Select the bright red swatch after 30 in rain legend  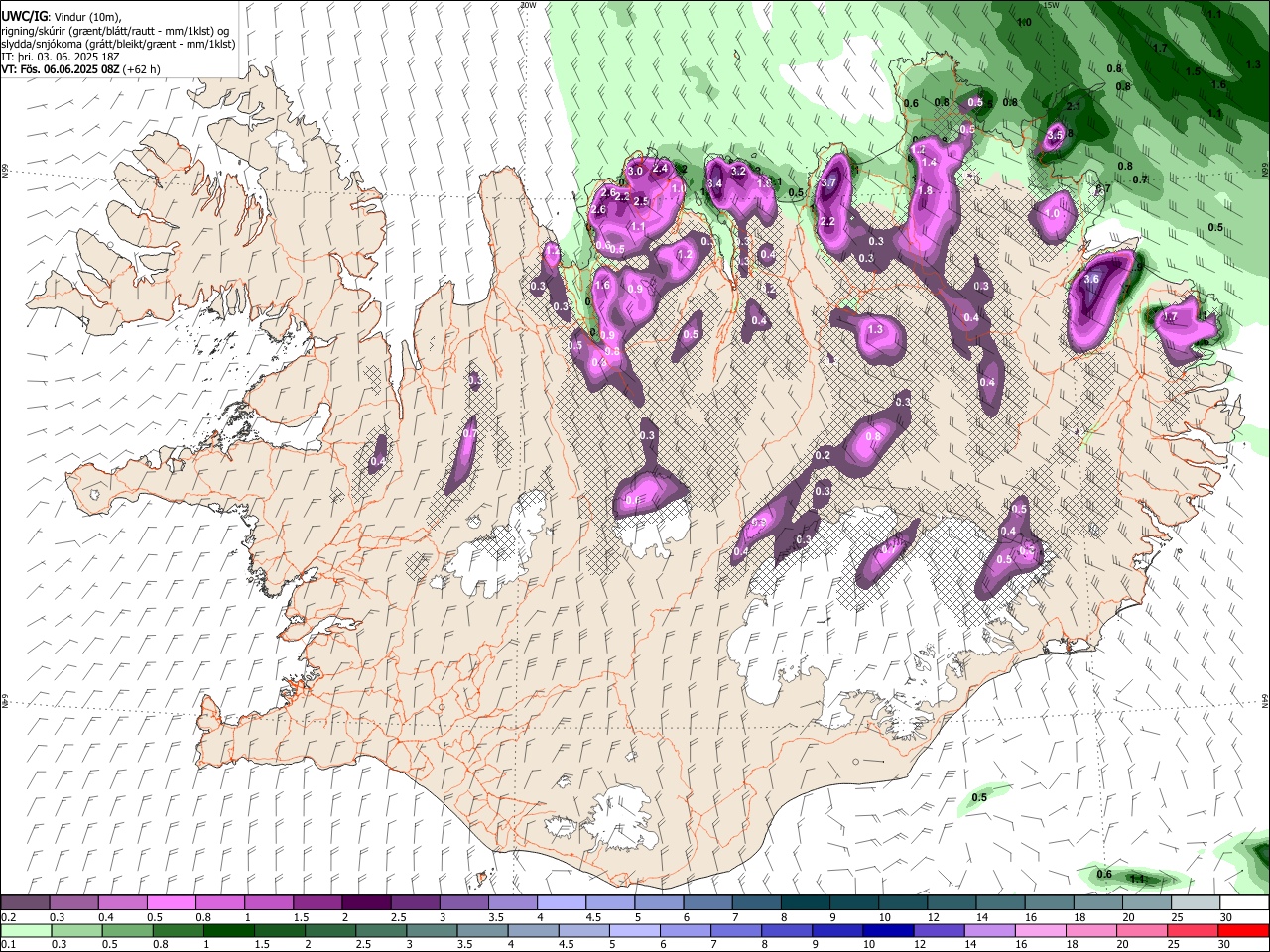(1244, 930)
